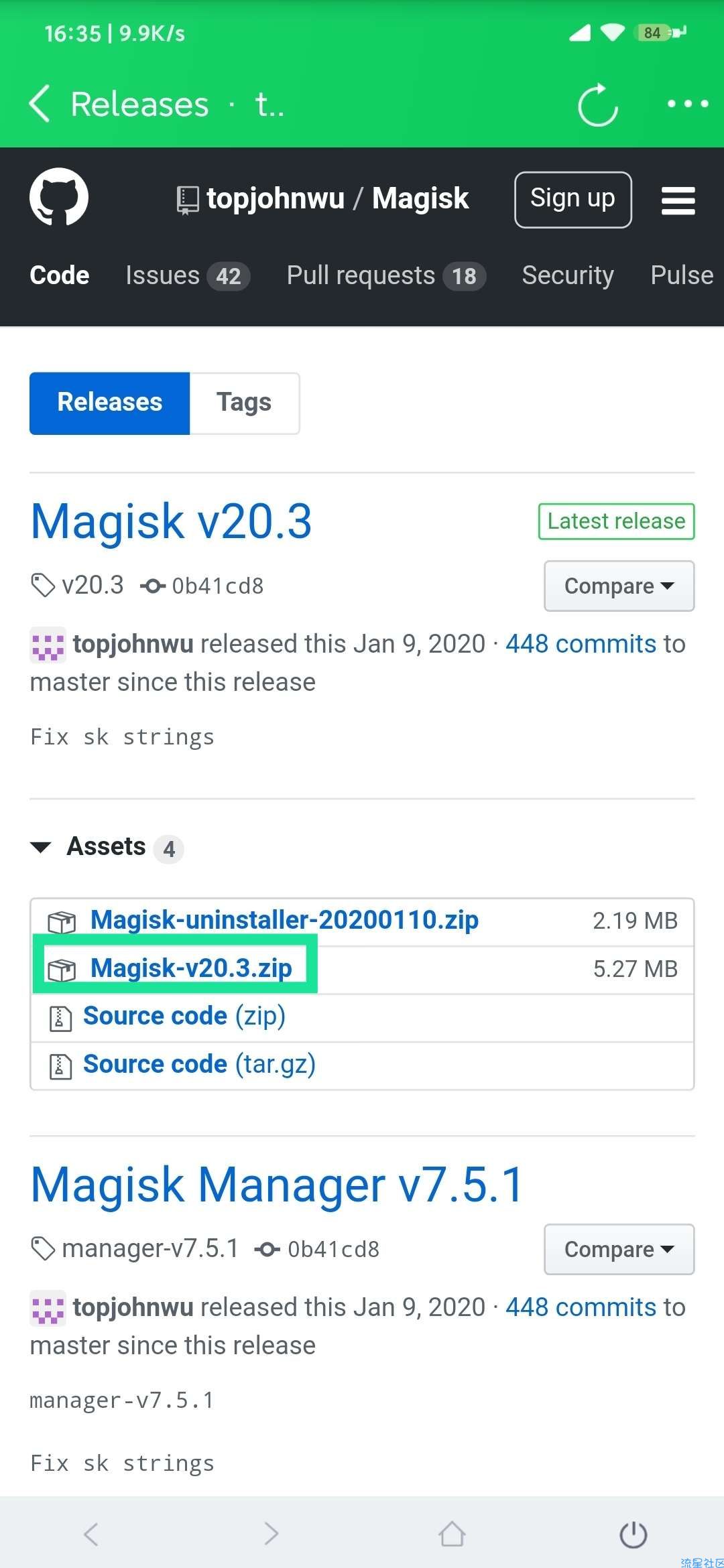Viewport: 724px width, 1568px height.
Task: Tap the home icon in bottom bar
Action: tap(452, 1533)
